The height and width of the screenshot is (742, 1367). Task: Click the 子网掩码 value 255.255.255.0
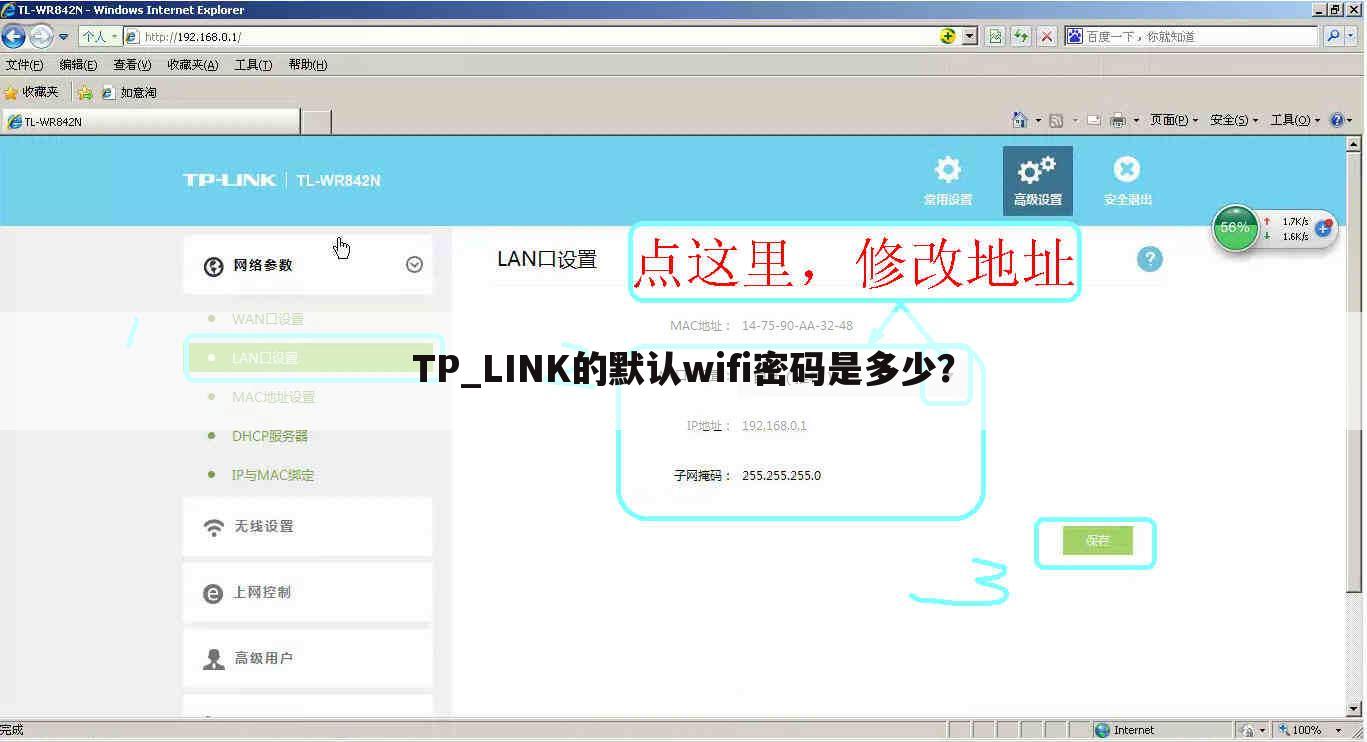(781, 476)
